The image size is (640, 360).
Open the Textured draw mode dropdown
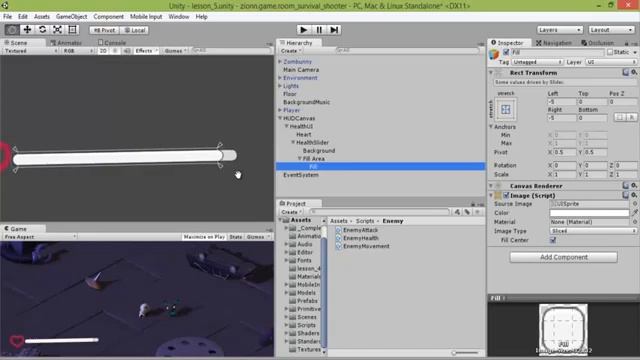coord(30,51)
